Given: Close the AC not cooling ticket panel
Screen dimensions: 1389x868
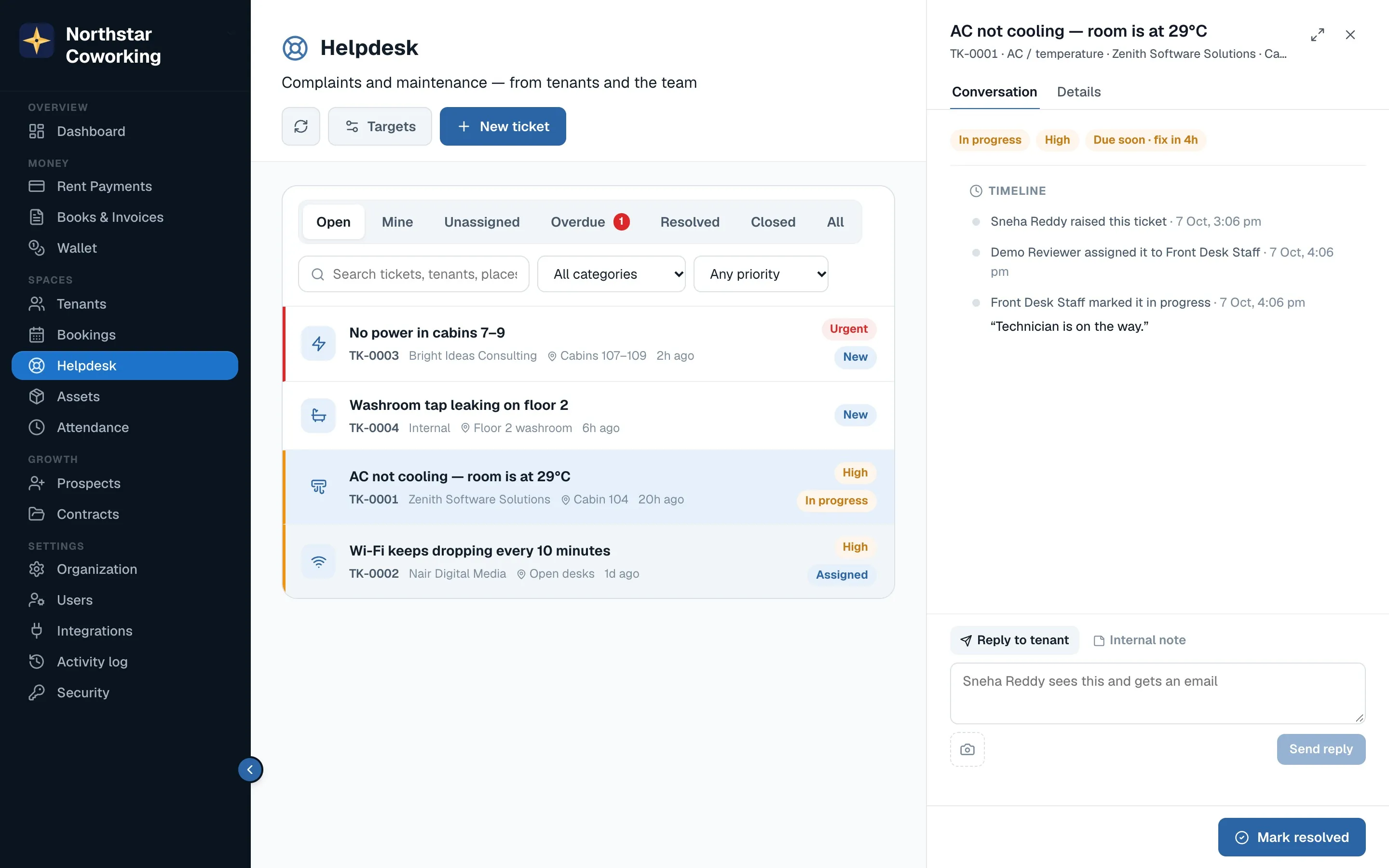Looking at the screenshot, I should [1350, 35].
